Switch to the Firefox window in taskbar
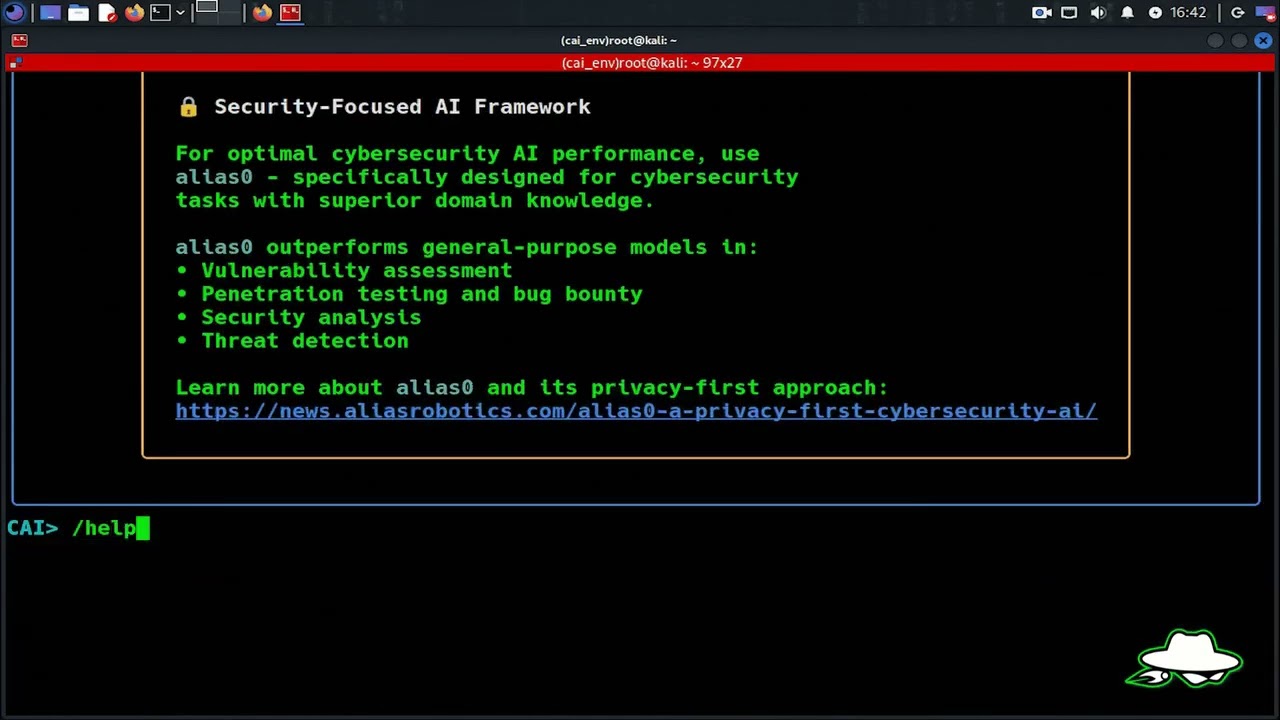The image size is (1280, 720). click(x=262, y=13)
